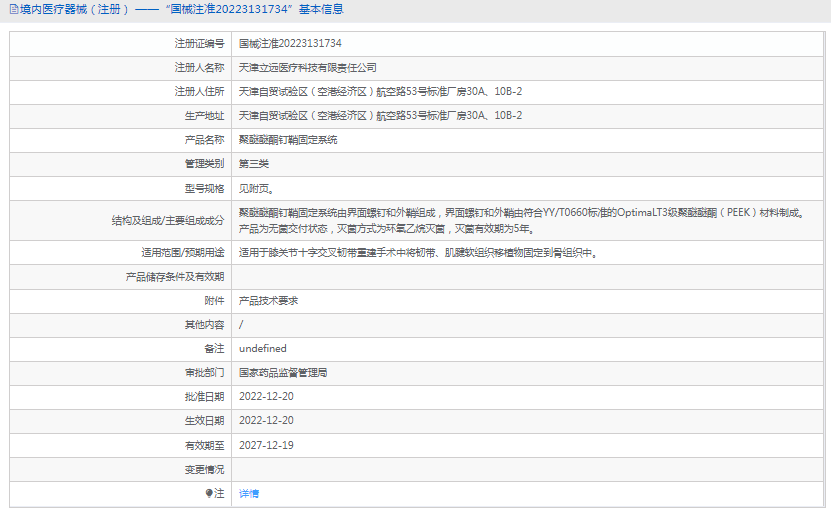Select management category value 第三类
This screenshot has width=831, height=511.
click(254, 164)
